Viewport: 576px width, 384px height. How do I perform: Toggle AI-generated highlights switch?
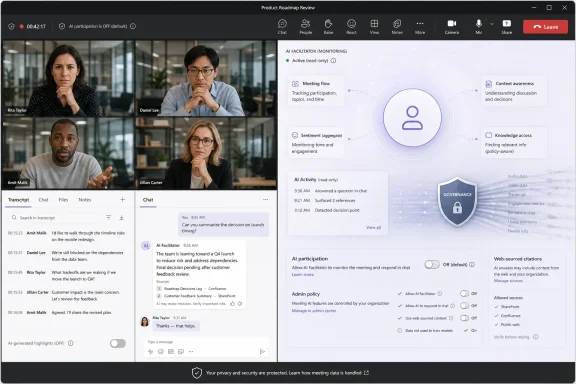118,343
